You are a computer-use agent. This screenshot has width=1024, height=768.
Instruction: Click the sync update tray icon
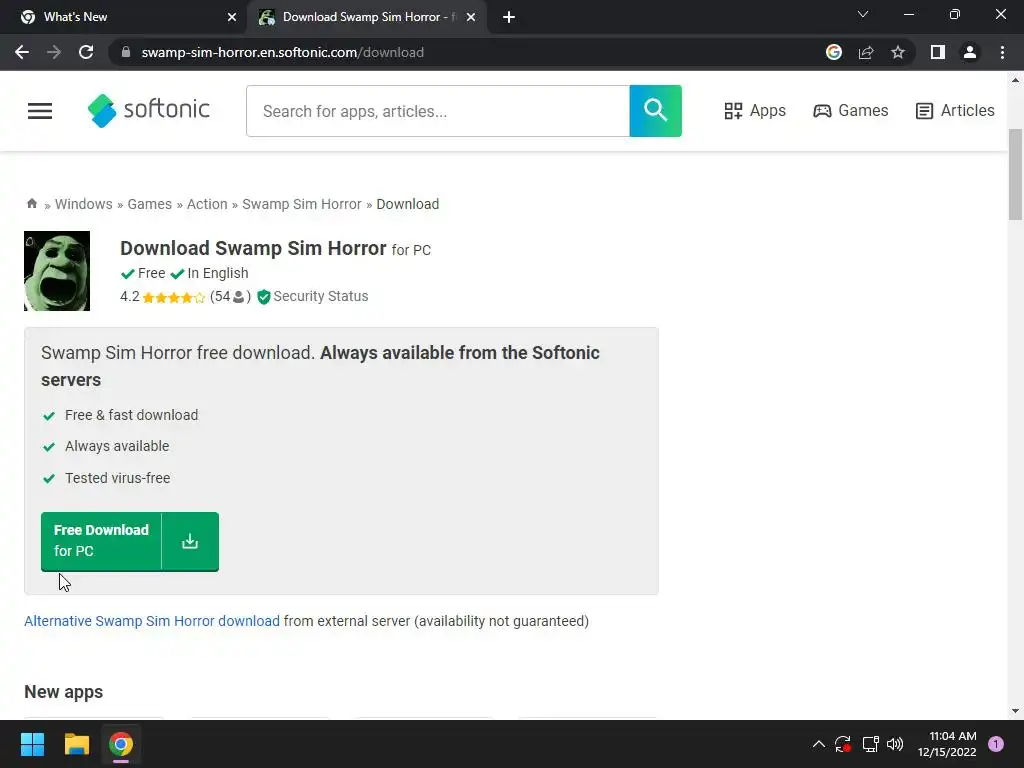[842, 744]
